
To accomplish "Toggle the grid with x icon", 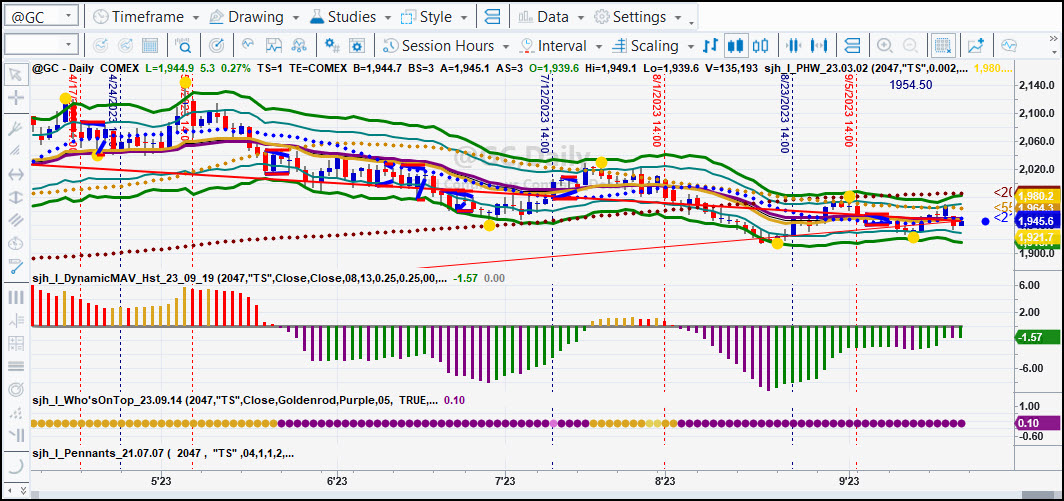I will pos(941,46).
